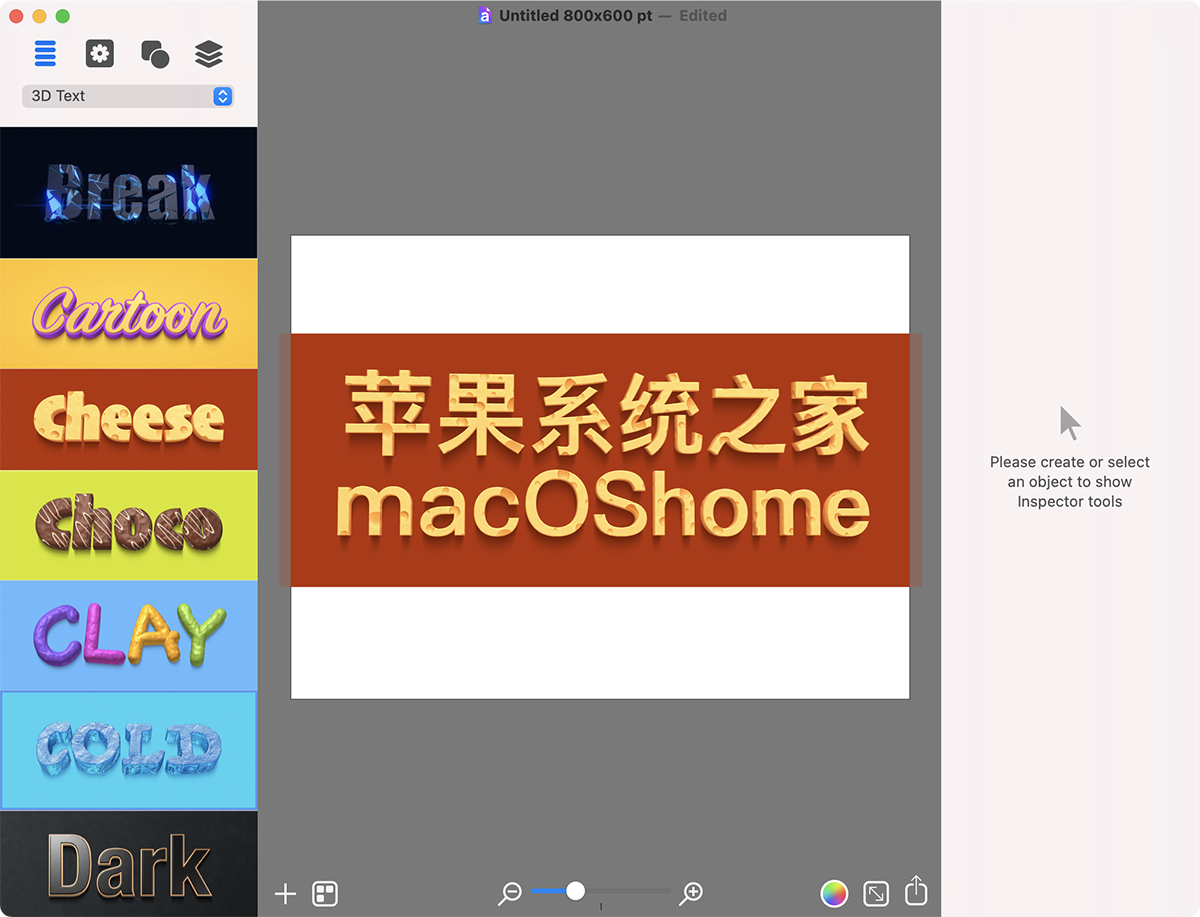Viewport: 1200px width, 917px height.
Task: Open the 3D Text category dropdown
Action: click(x=128, y=96)
